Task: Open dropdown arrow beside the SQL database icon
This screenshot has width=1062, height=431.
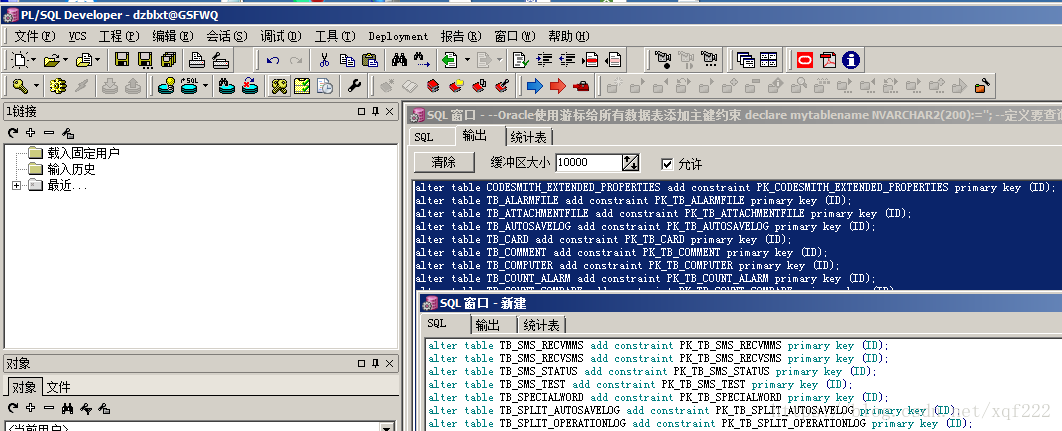Action: pos(206,85)
